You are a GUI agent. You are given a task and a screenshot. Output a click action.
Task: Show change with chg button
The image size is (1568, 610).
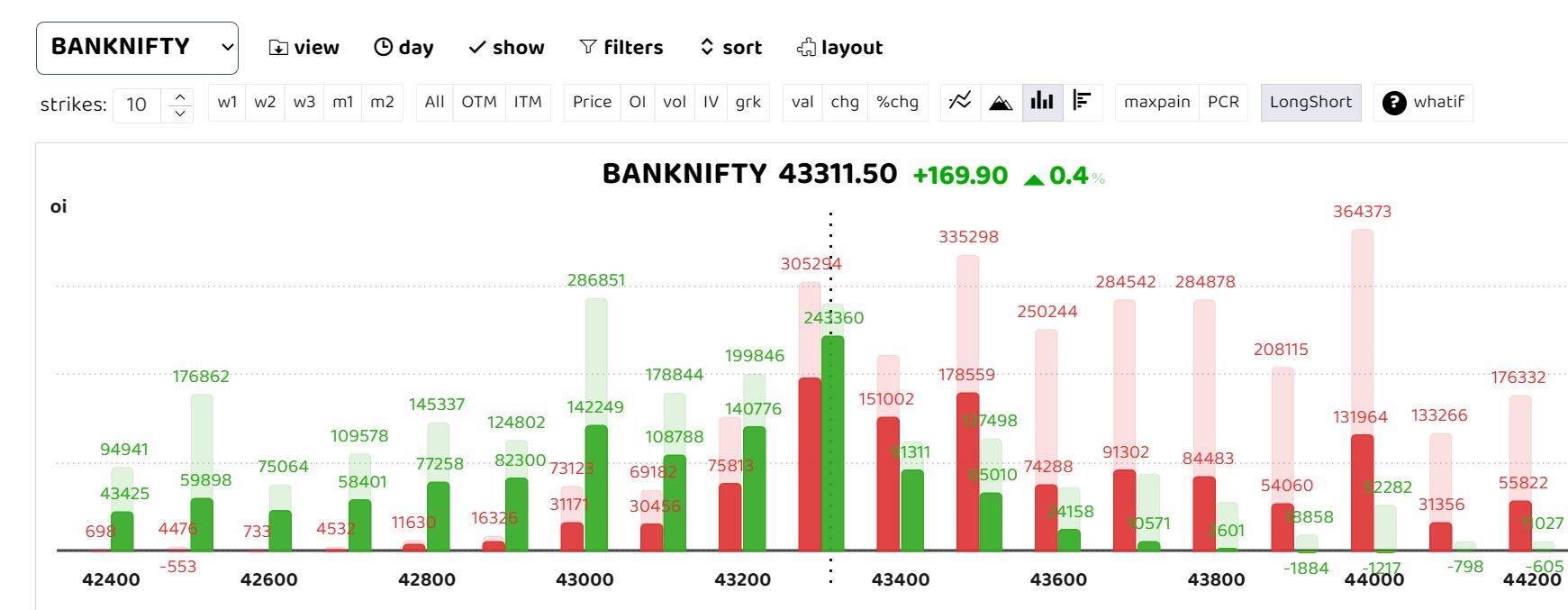coord(845,102)
